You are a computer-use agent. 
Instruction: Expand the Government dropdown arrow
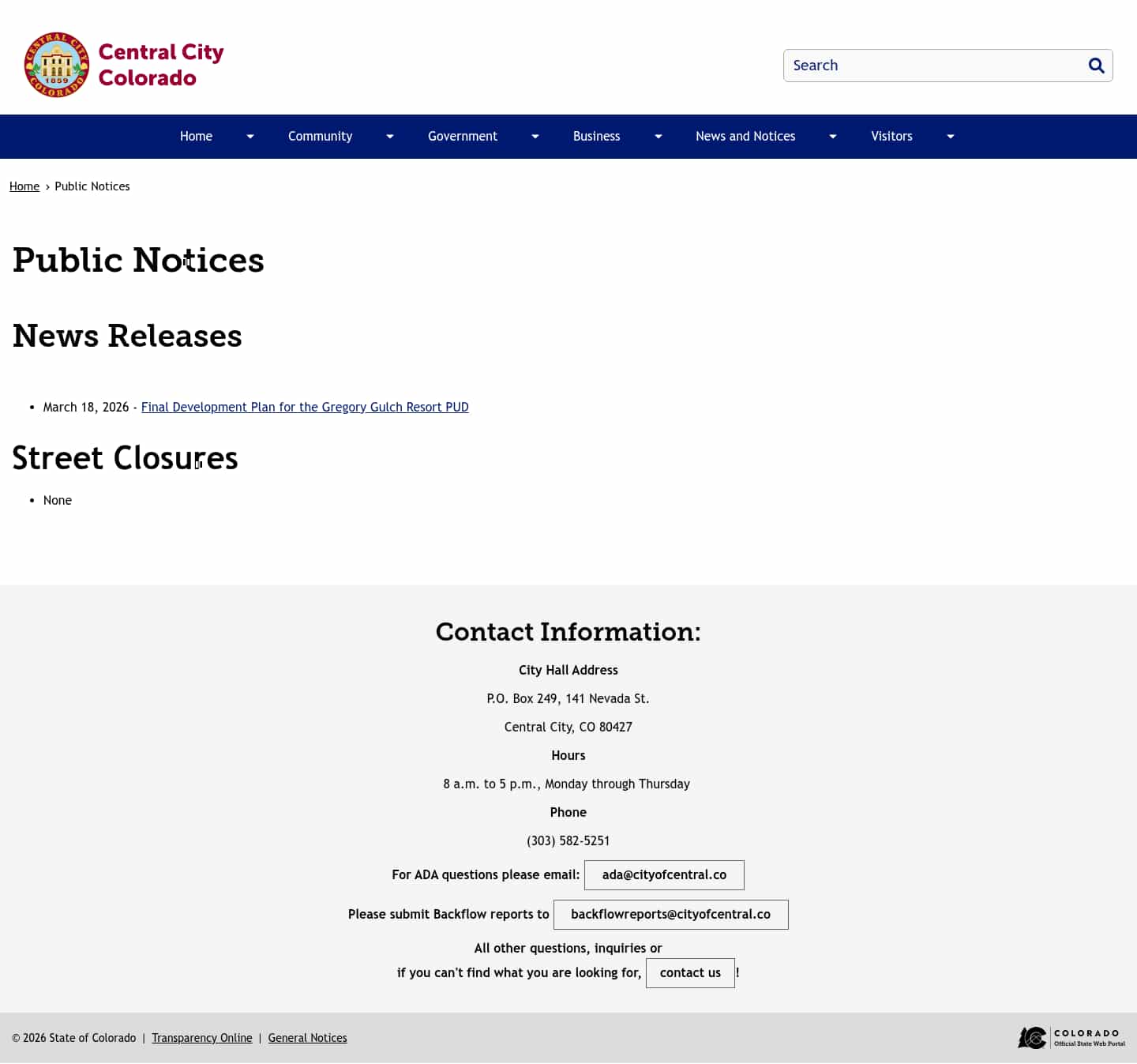(535, 136)
